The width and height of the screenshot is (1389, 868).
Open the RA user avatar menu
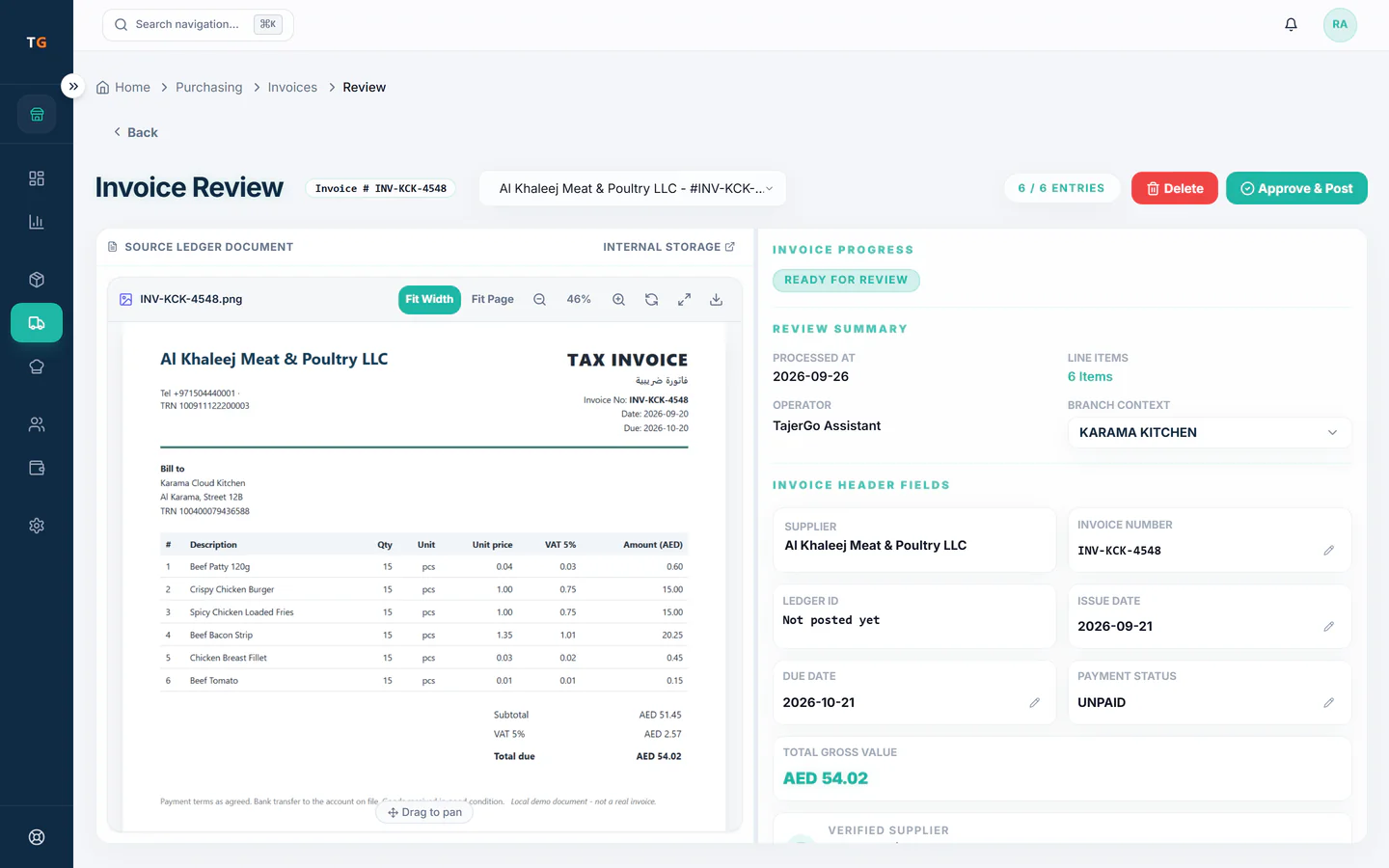1340,24
